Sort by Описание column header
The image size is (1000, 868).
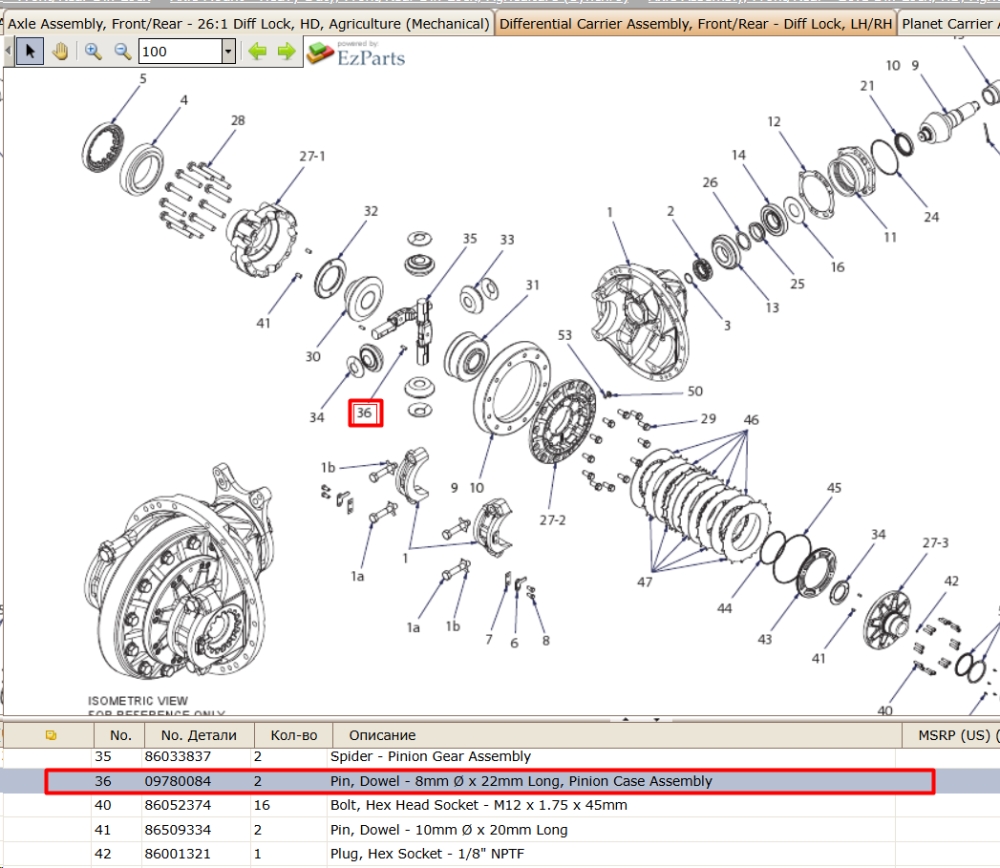(616, 735)
